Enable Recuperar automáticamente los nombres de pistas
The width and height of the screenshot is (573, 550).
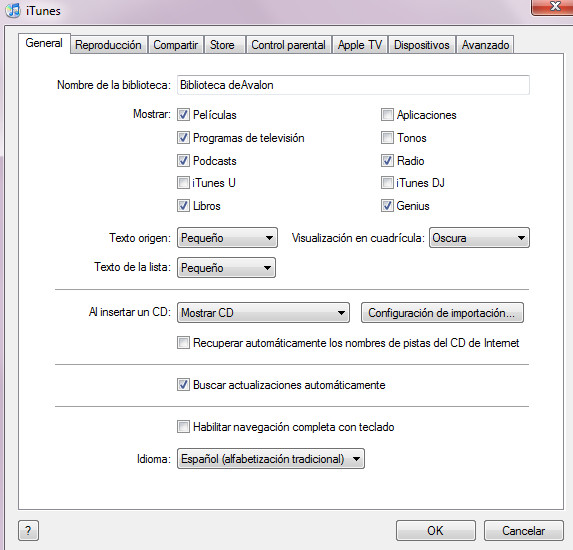183,343
